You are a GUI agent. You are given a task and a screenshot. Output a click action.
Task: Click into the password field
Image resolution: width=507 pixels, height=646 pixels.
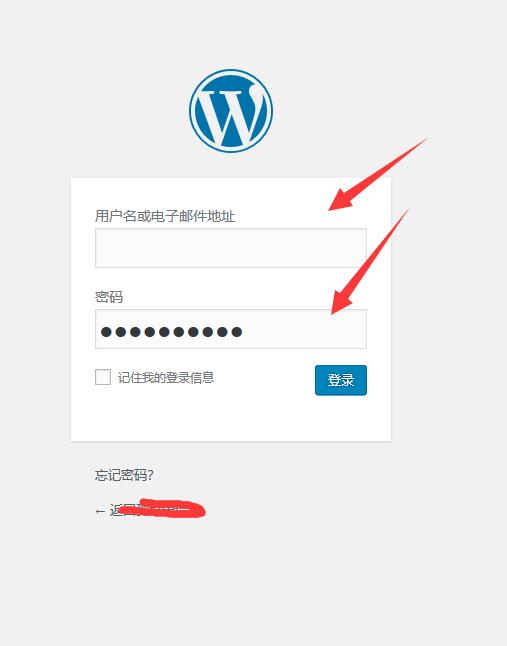coord(231,329)
